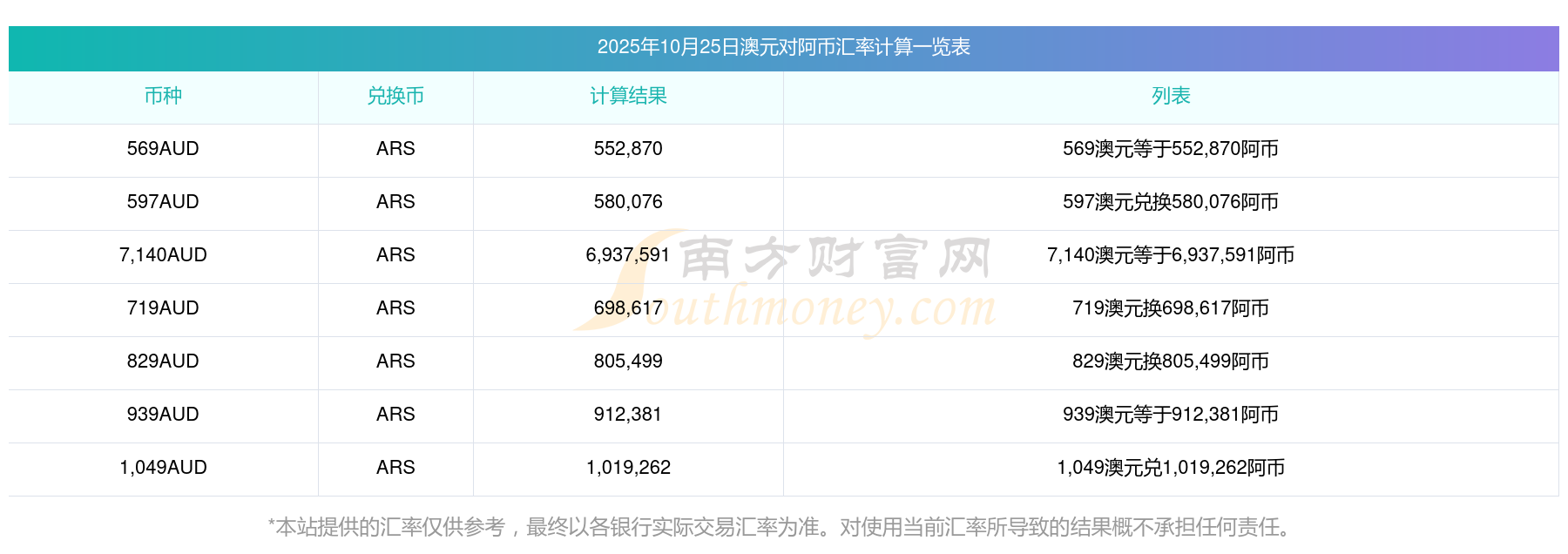Click ARS in the 939AUD row
Image resolution: width=1568 pixels, height=554 pixels.
pos(395,415)
